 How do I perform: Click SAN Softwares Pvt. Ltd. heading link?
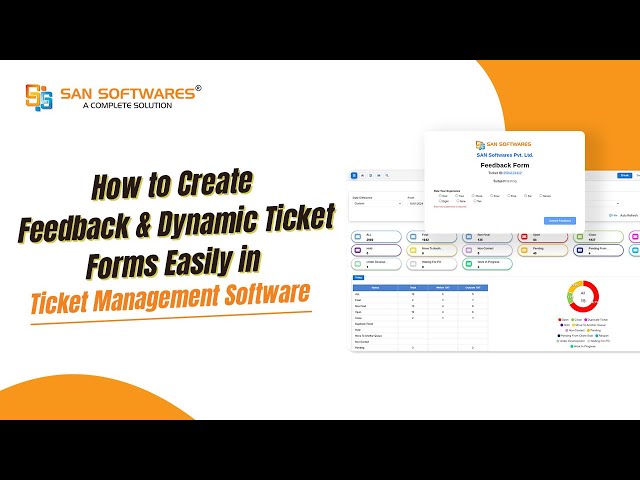point(504,155)
